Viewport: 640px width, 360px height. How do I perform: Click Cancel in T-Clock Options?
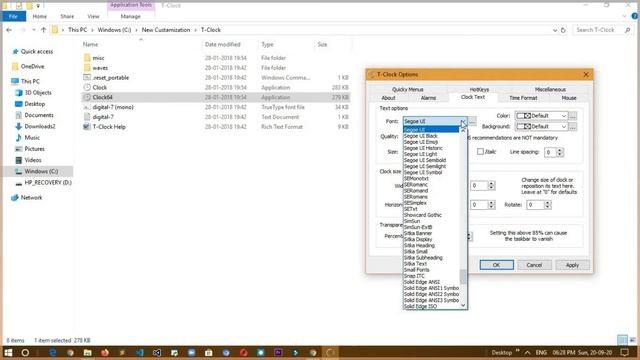click(x=534, y=265)
